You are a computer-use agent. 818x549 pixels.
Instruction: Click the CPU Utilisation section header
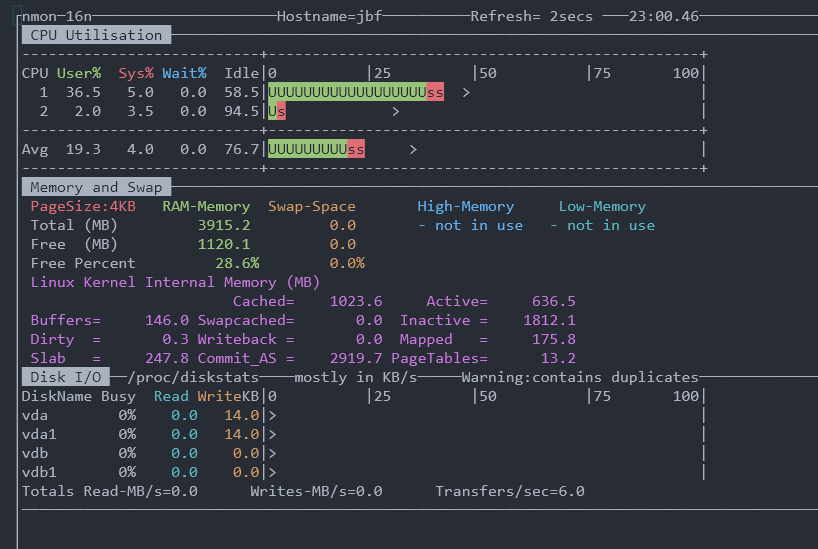click(x=96, y=35)
